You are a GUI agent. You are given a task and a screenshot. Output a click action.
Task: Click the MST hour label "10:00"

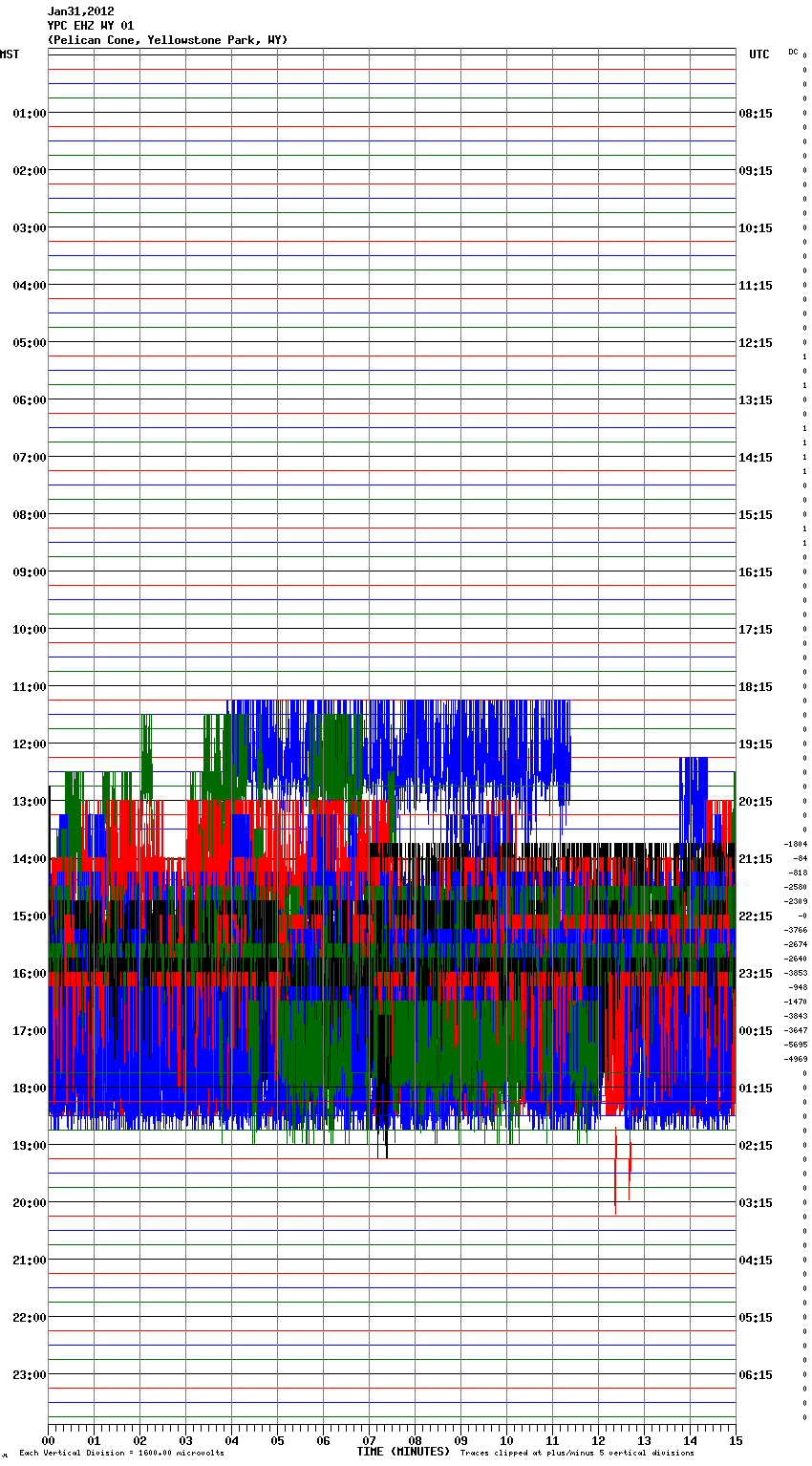pos(30,630)
